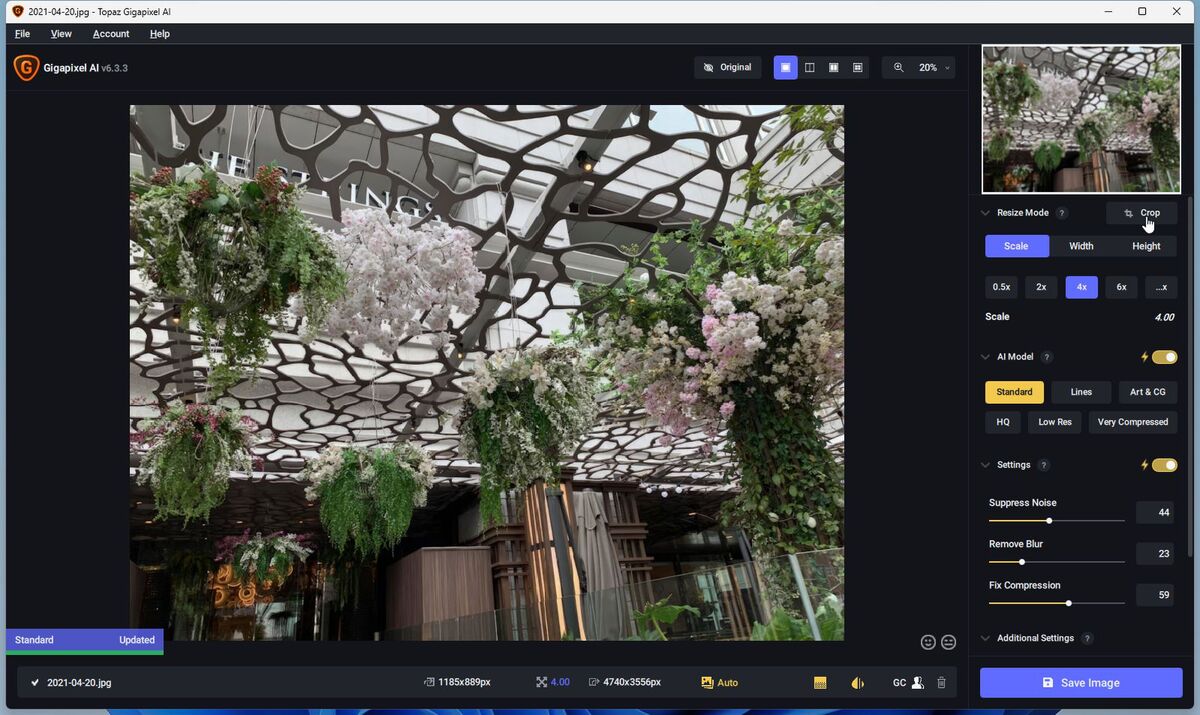Click the Crop button
The image size is (1200, 715).
pyautogui.click(x=1142, y=213)
